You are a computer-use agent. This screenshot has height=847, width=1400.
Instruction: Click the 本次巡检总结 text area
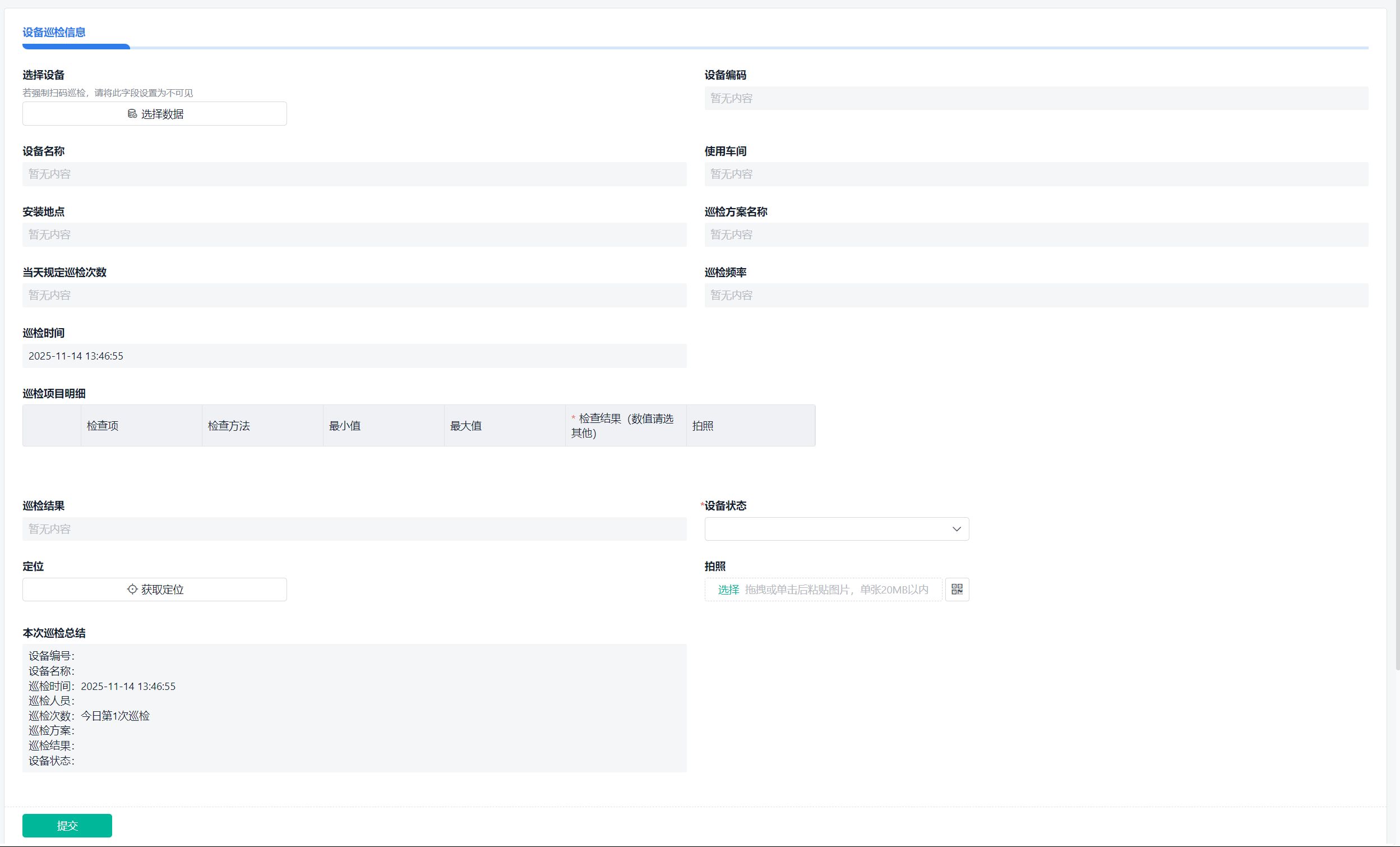click(x=354, y=708)
